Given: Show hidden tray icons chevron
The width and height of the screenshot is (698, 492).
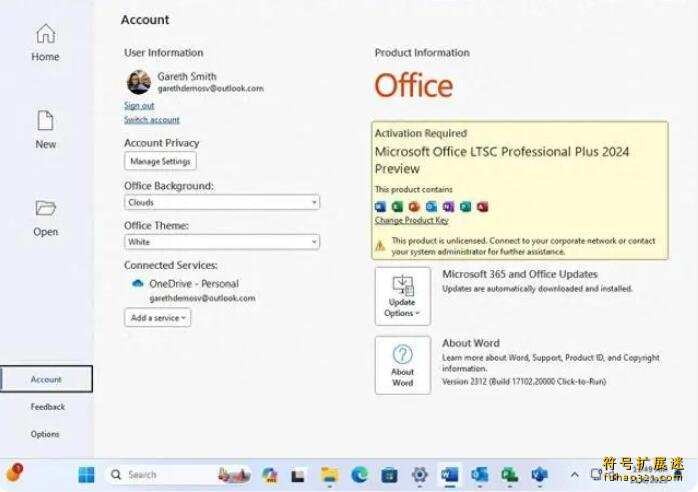Looking at the screenshot, I should coord(574,475).
